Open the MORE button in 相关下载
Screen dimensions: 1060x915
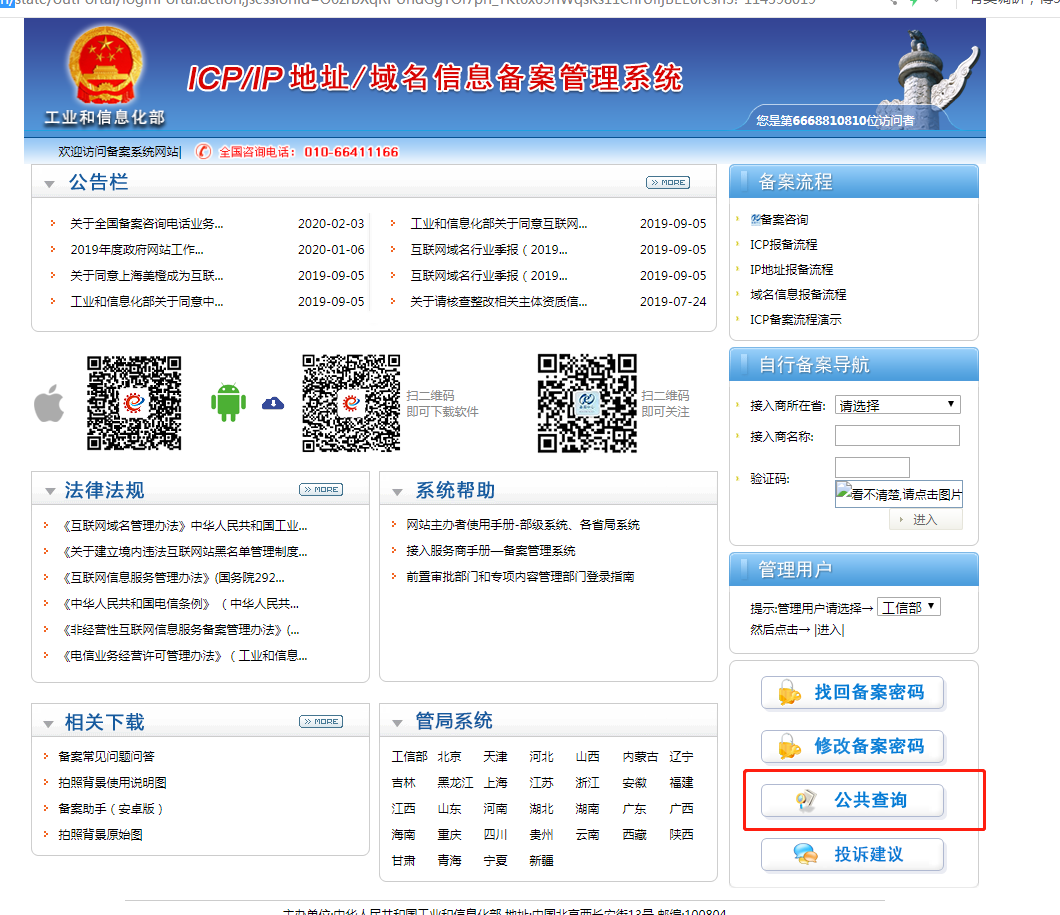[320, 721]
